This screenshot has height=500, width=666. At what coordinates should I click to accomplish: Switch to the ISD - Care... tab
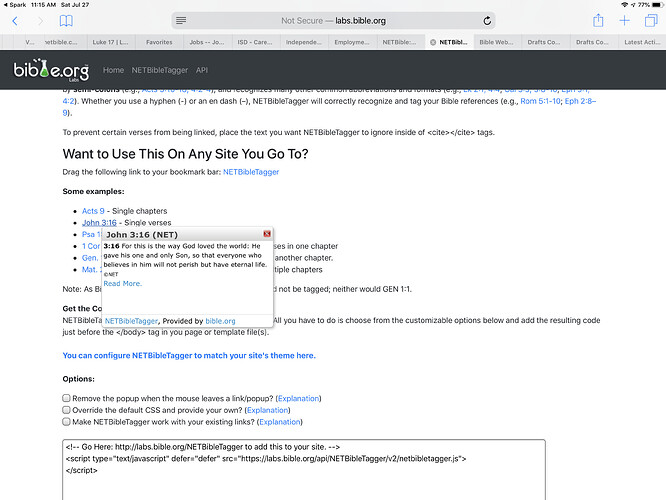pyautogui.click(x=255, y=42)
